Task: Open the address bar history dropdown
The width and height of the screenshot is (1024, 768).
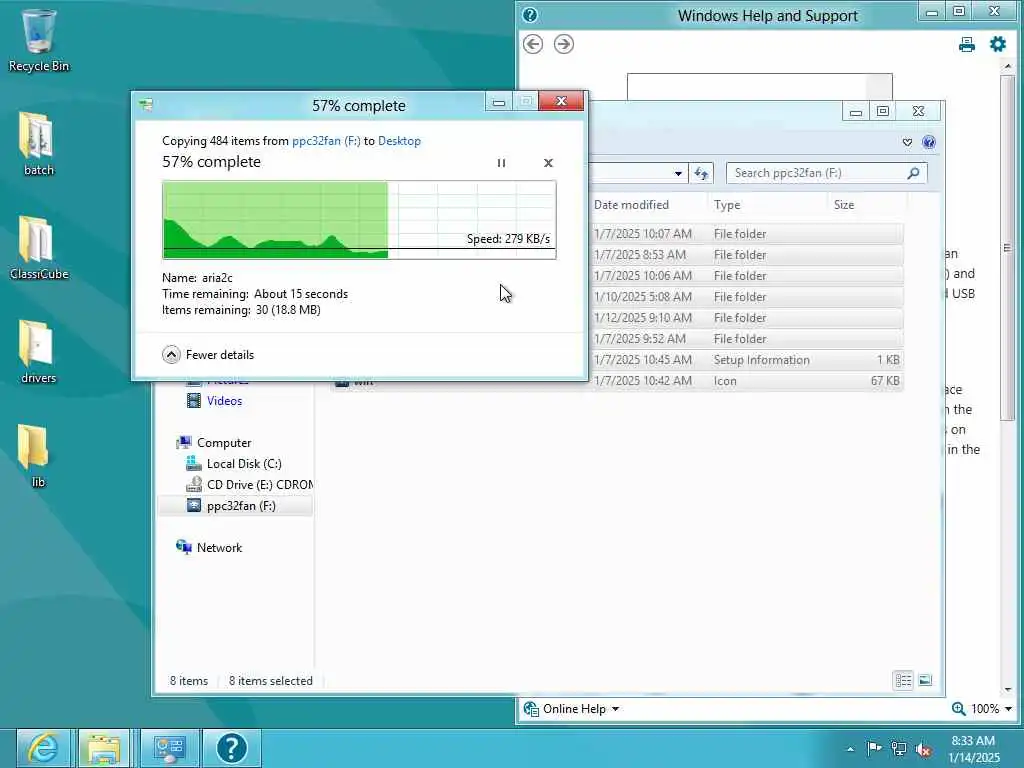Action: coord(678,173)
